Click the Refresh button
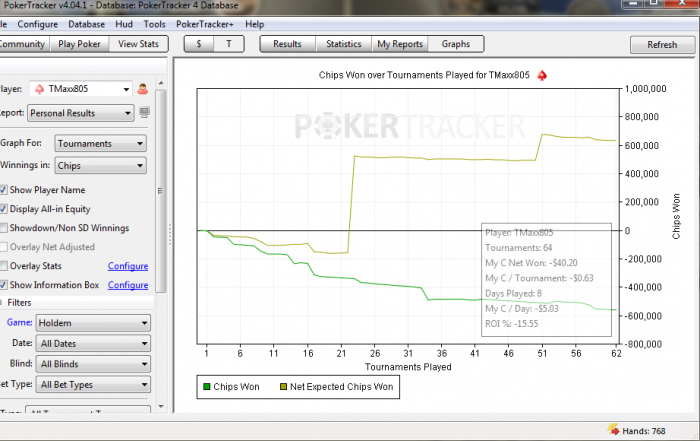The width and height of the screenshot is (700, 441). pos(662,45)
